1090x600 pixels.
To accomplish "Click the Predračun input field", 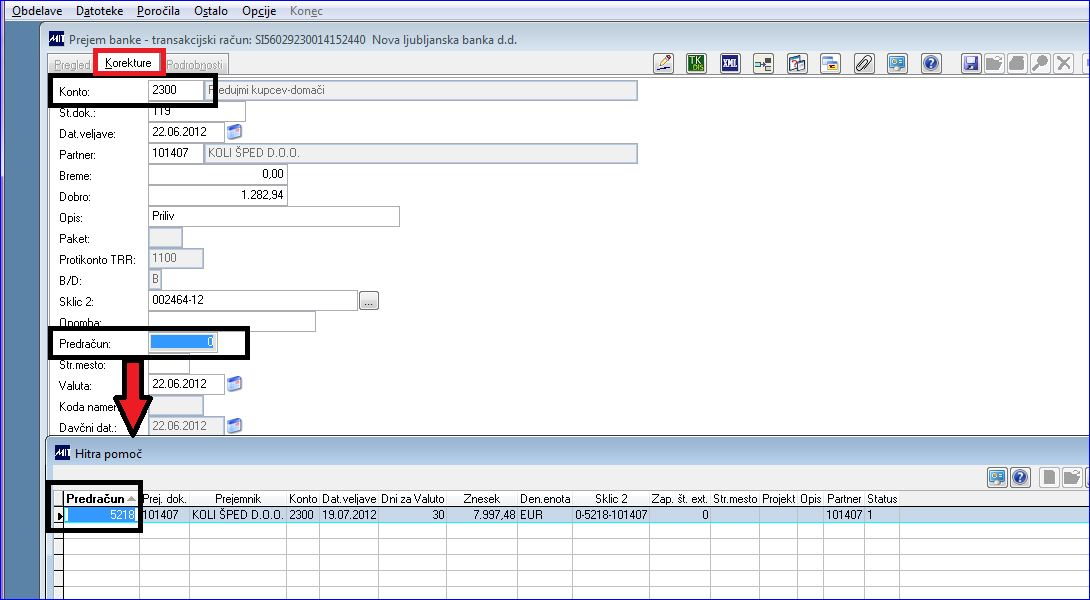I will (x=183, y=342).
